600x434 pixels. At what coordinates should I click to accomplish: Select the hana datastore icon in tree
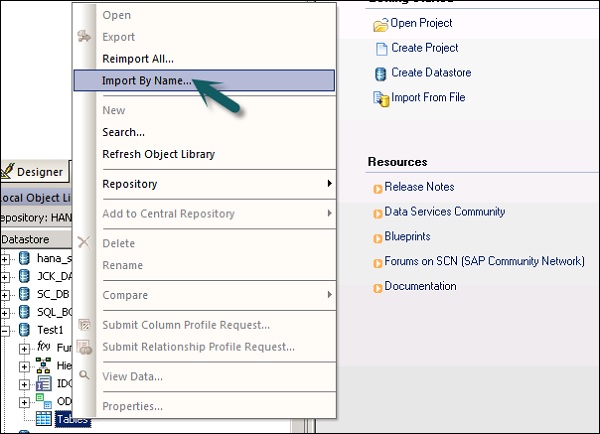point(24,259)
